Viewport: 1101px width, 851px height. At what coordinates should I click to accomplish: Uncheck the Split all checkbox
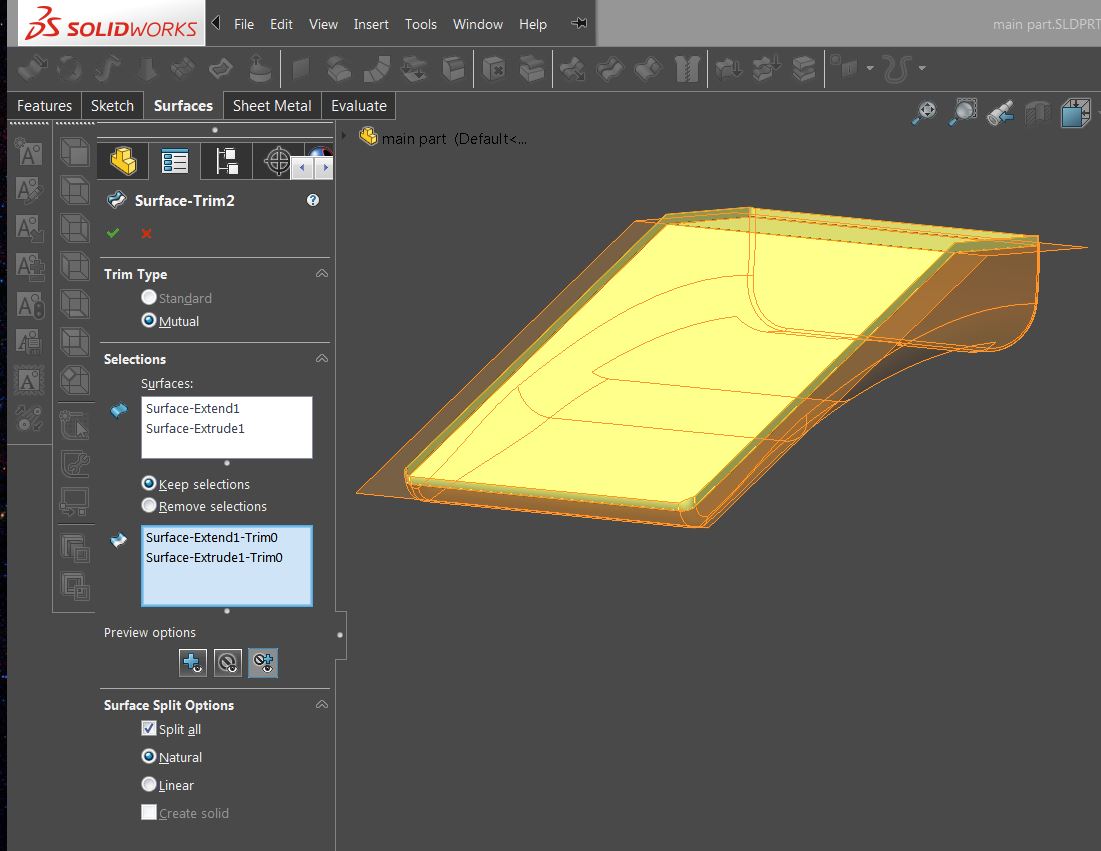coord(148,729)
